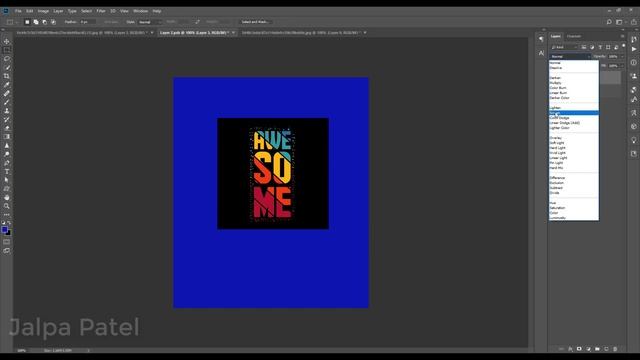Open the Edit Toolbar three-dots button

(7, 215)
